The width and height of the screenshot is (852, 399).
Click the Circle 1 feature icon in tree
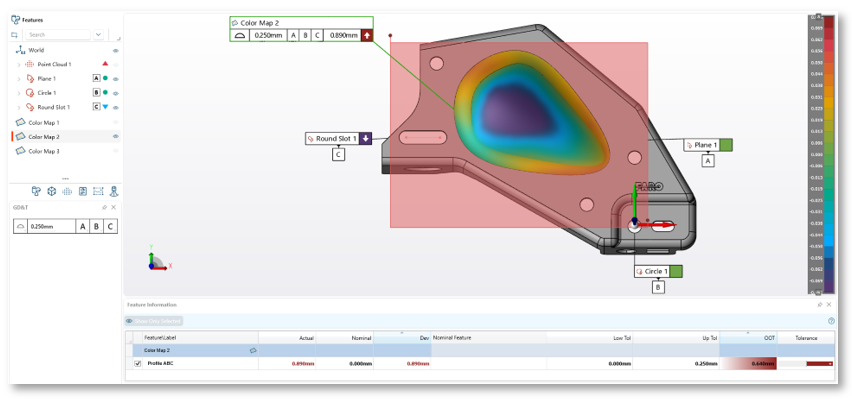(30, 93)
